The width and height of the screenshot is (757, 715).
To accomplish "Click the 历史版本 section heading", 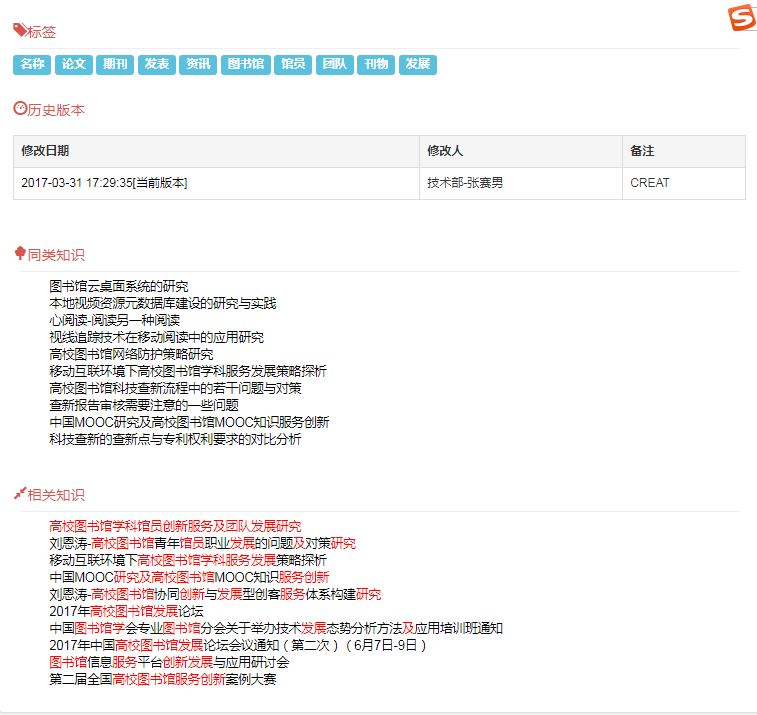I will [x=56, y=110].
